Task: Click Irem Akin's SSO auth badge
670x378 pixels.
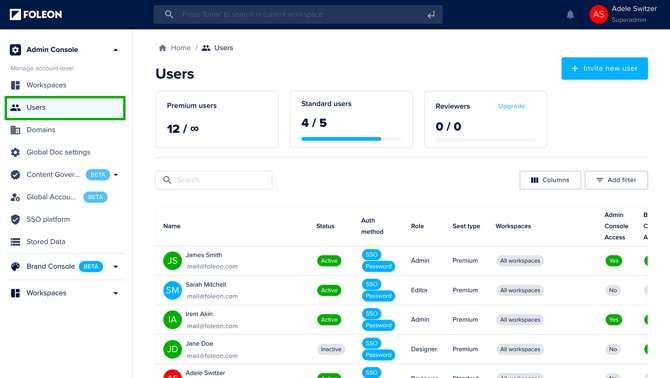Action: click(371, 314)
